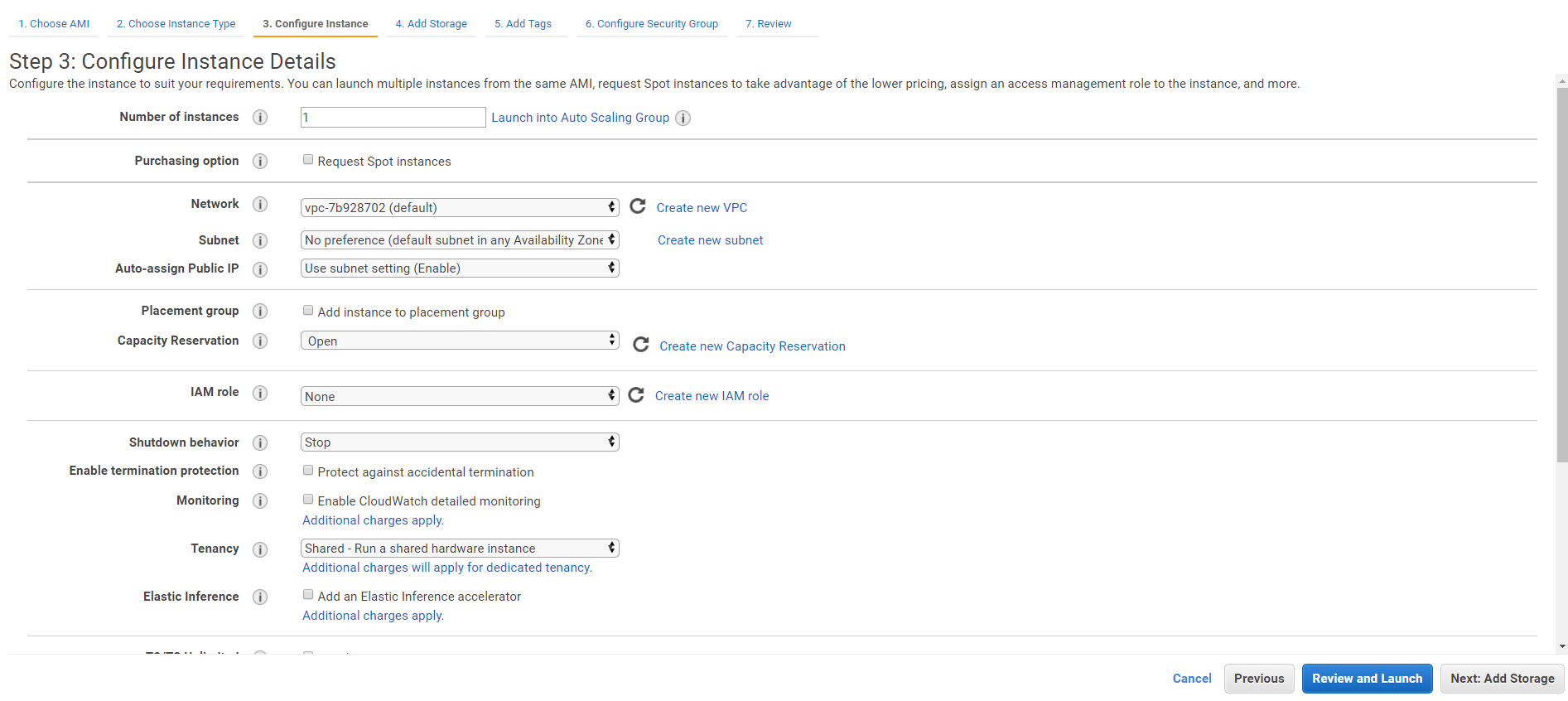The height and width of the screenshot is (701, 1568).
Task: Click Create new subnet link
Action: tap(711, 240)
